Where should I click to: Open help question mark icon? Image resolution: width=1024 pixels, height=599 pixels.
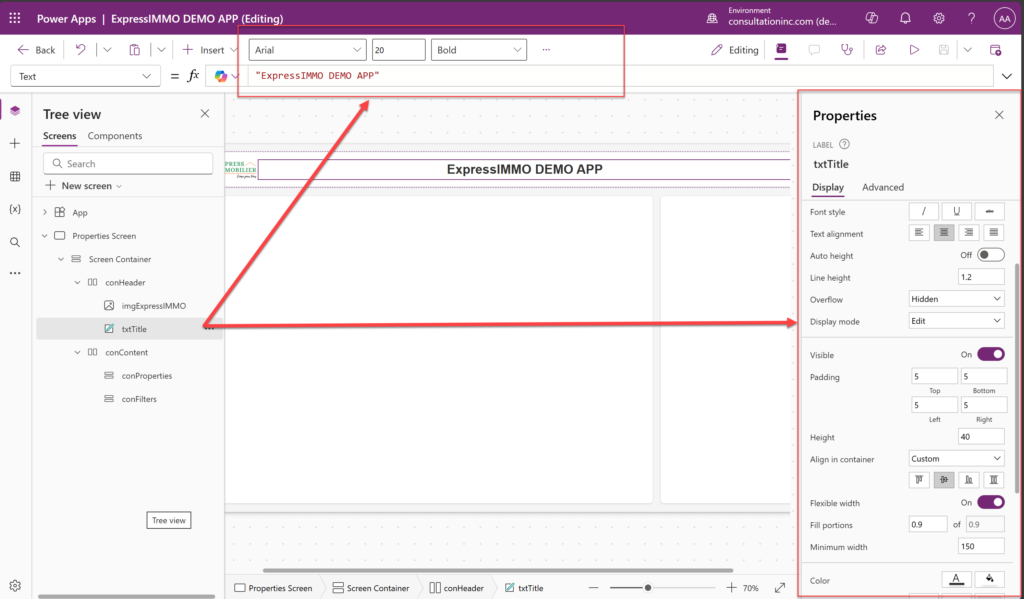click(971, 18)
